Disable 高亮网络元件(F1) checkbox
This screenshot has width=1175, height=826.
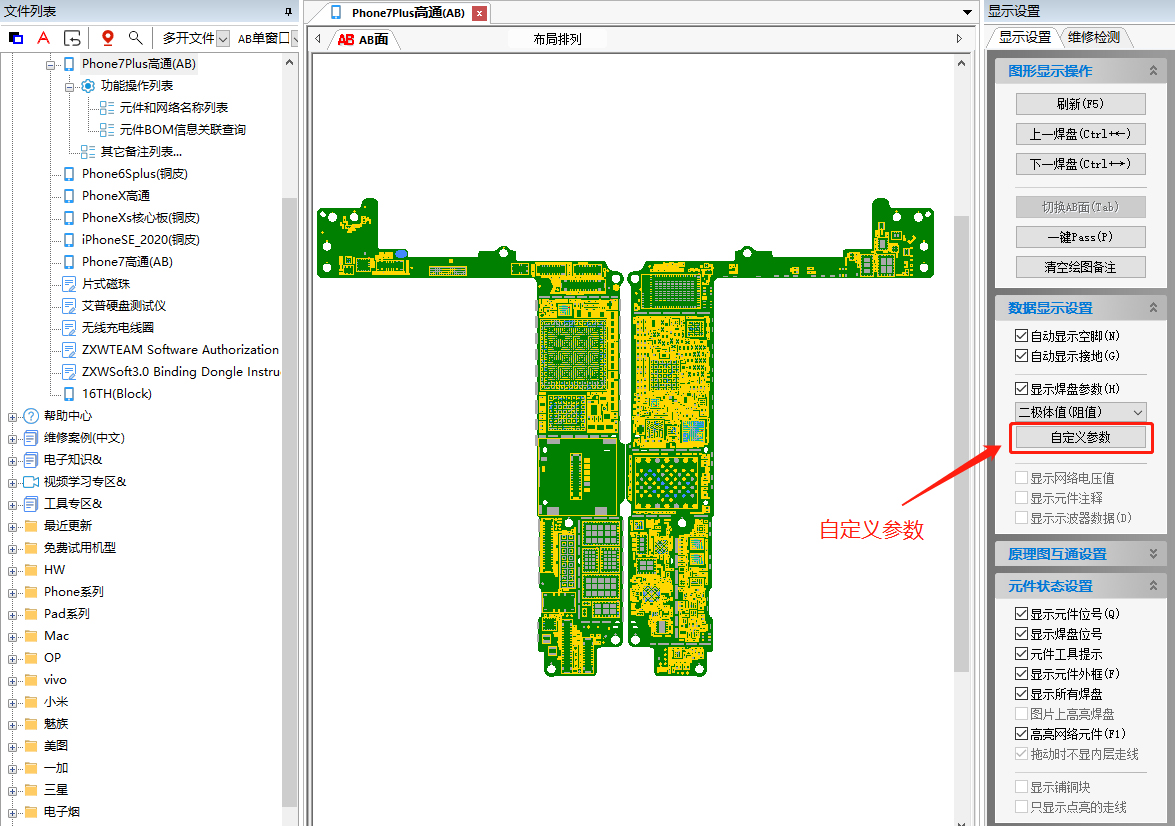pyautogui.click(x=1021, y=734)
